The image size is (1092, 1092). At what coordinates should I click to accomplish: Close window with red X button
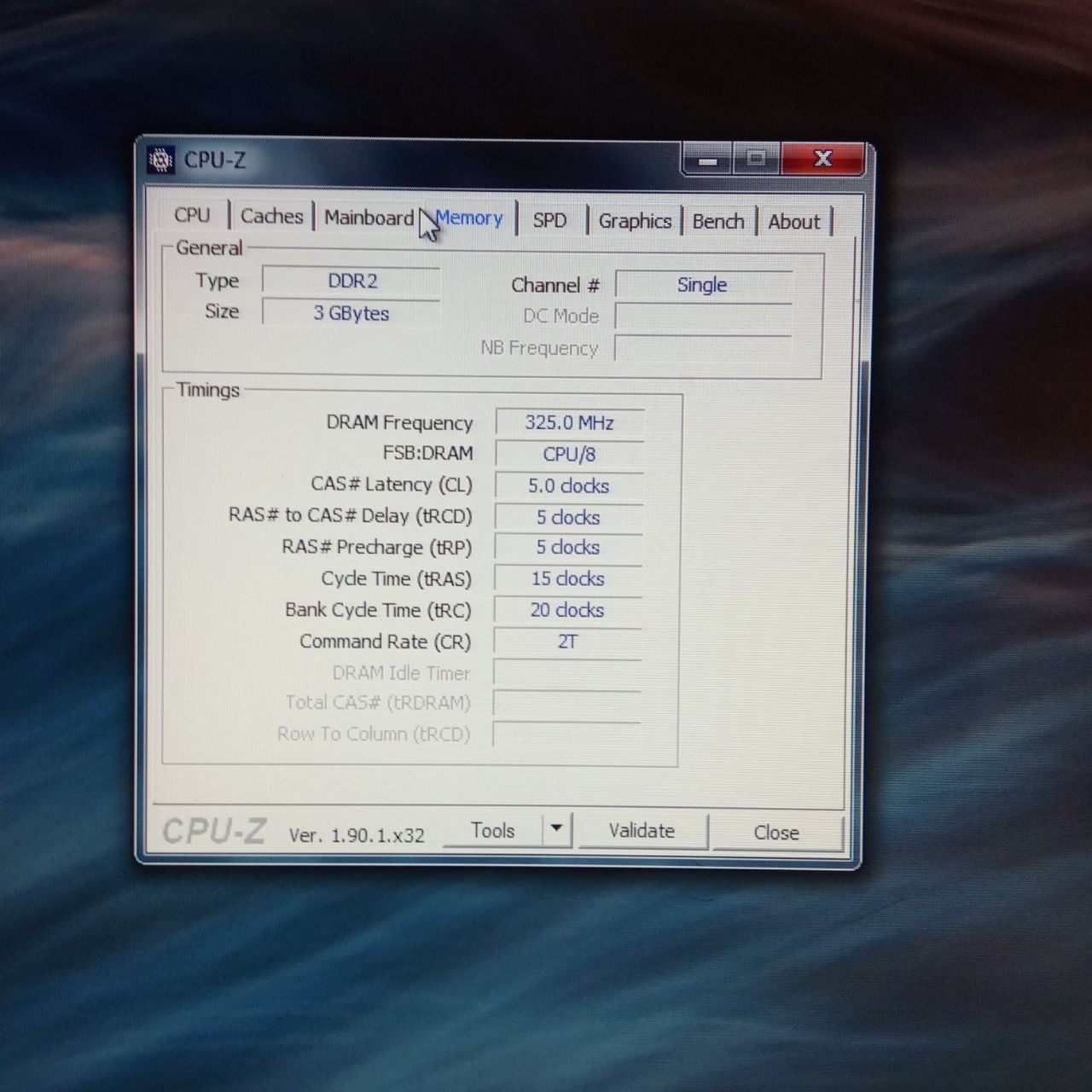[823, 159]
